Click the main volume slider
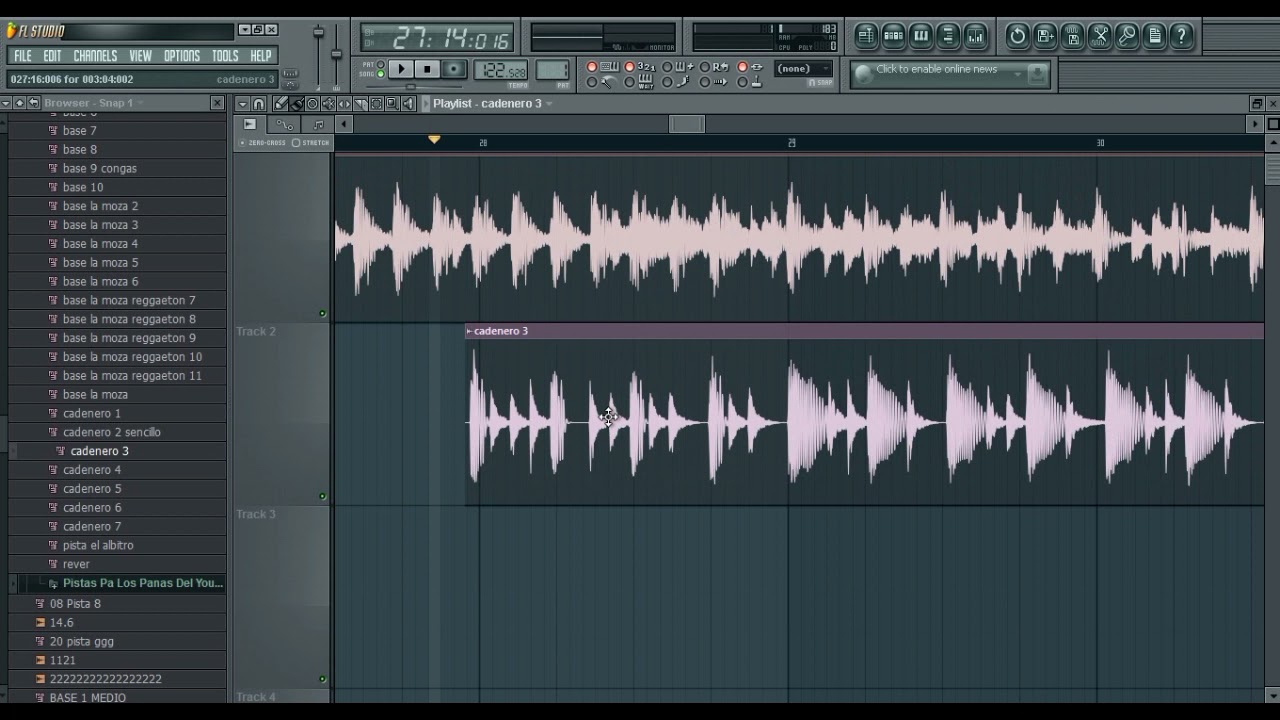 click(319, 33)
